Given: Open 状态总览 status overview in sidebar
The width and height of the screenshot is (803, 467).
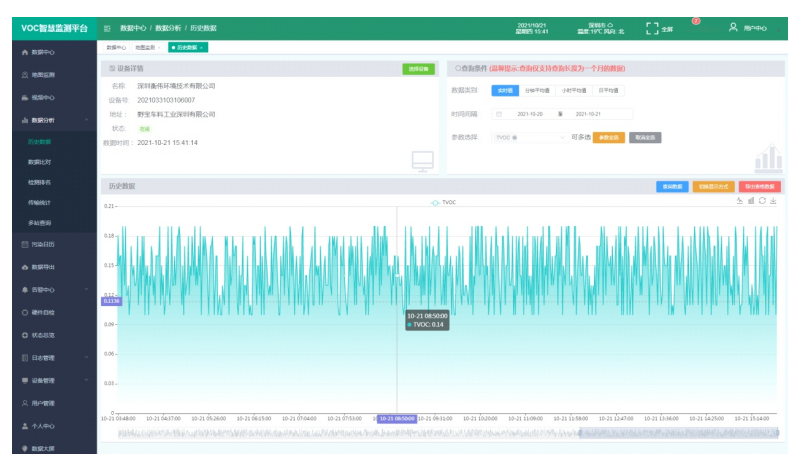Looking at the screenshot, I should click(x=54, y=335).
